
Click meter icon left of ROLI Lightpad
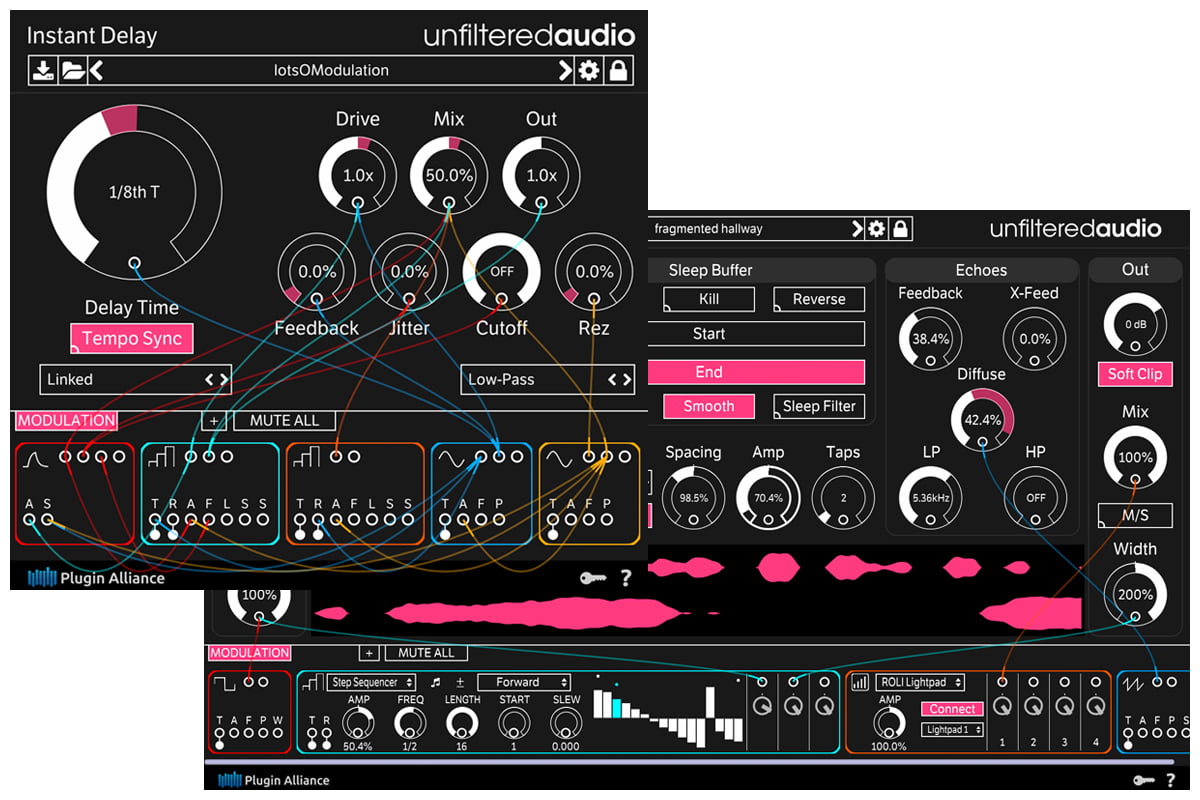[860, 682]
